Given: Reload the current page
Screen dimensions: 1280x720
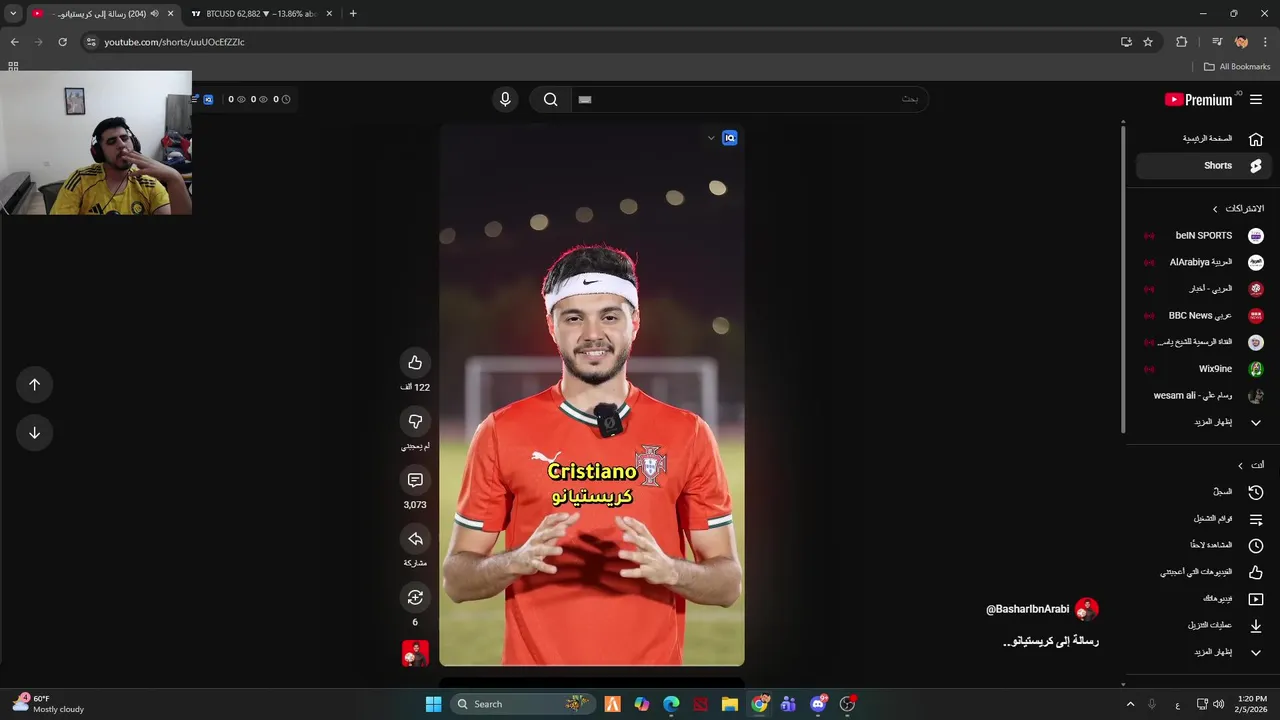Looking at the screenshot, I should point(62,42).
